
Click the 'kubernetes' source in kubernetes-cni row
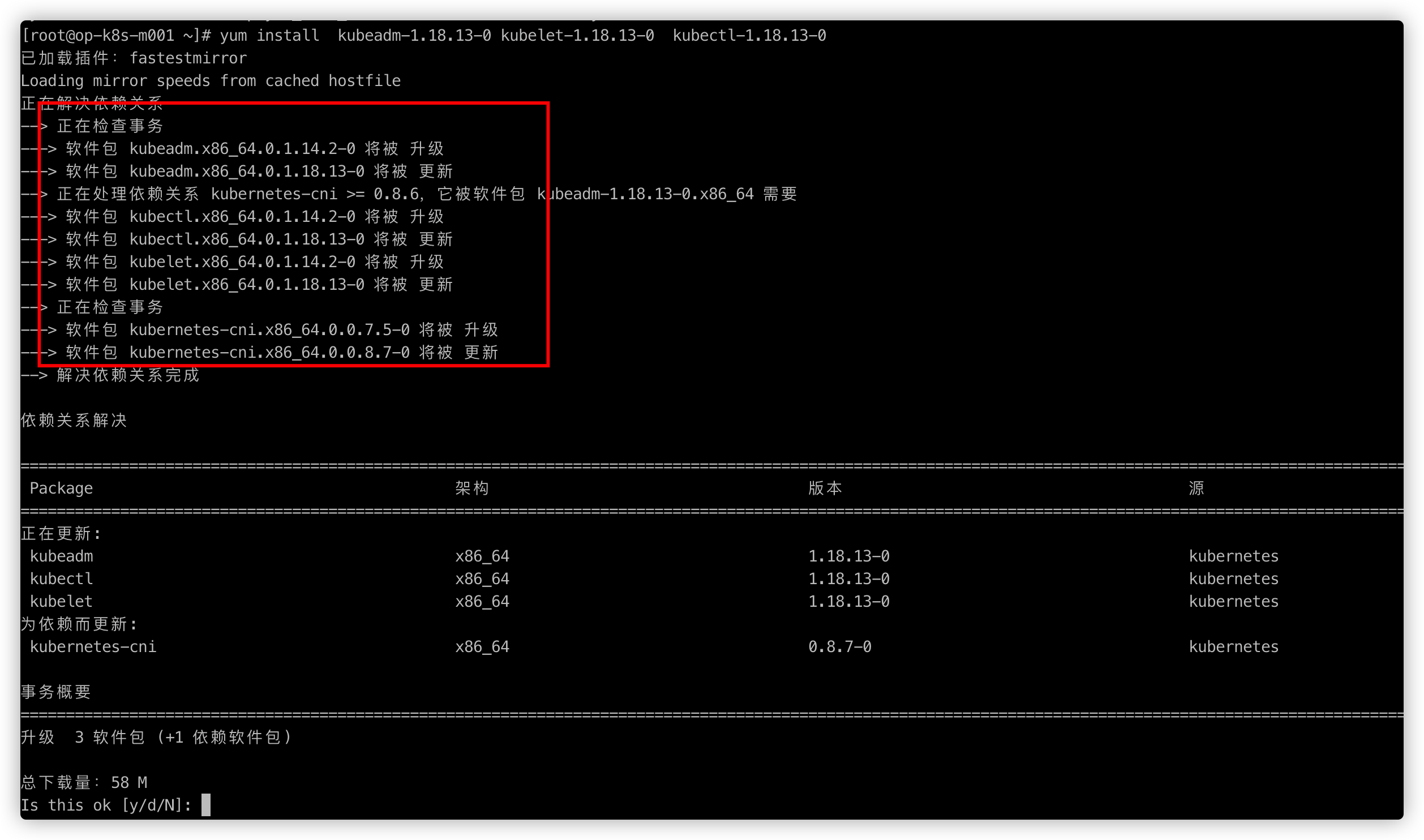[x=1234, y=647]
